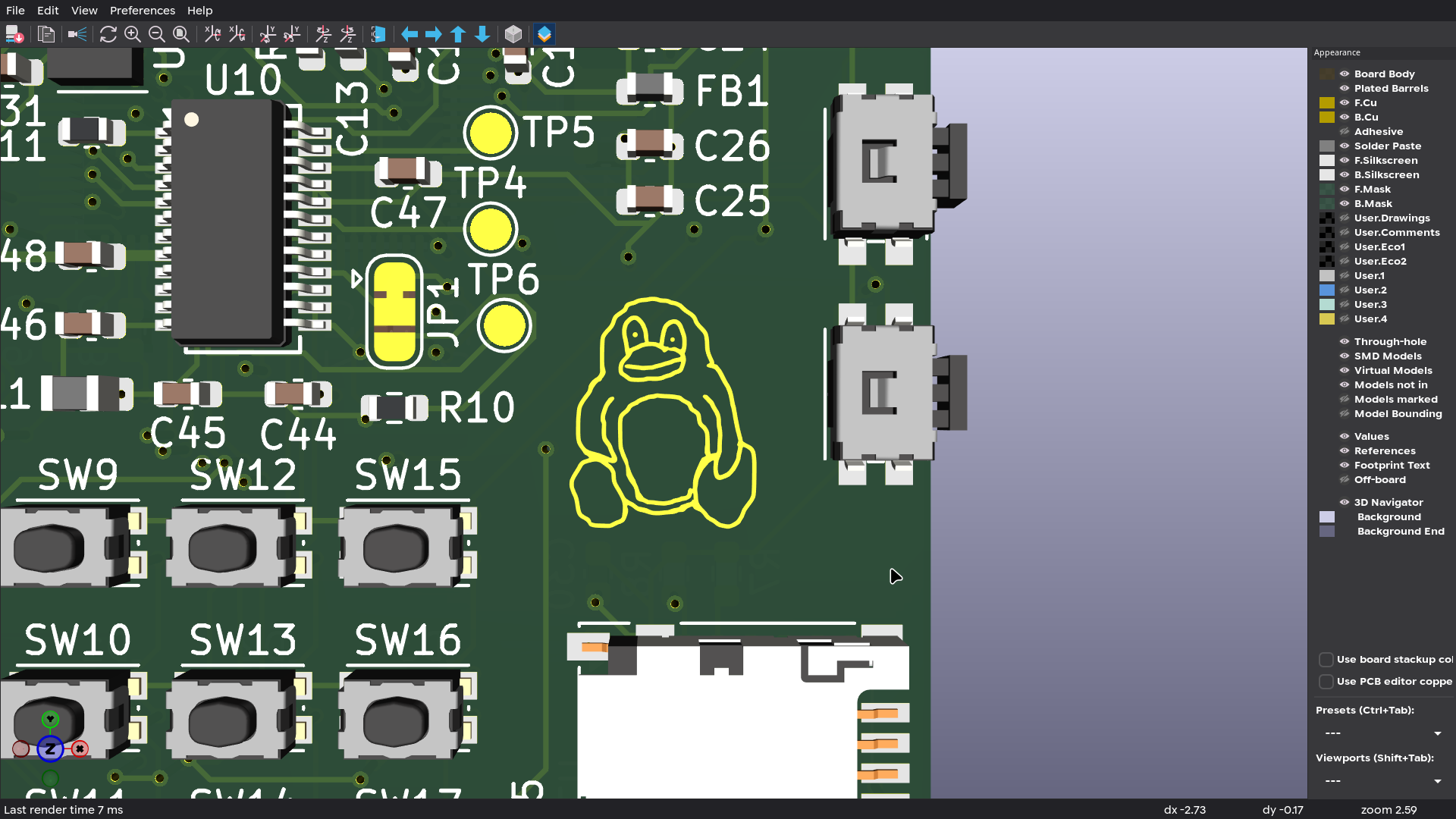This screenshot has height=819, width=1456.
Task: Rotate X counterclockwise using the second X-axis icon
Action: (237, 34)
